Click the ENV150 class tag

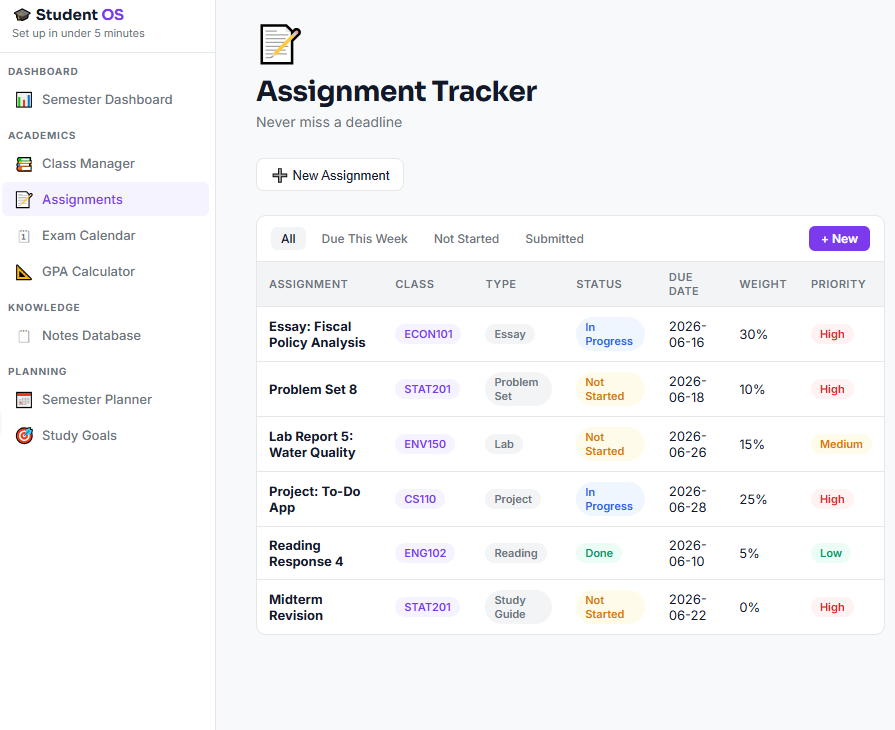pyautogui.click(x=425, y=444)
